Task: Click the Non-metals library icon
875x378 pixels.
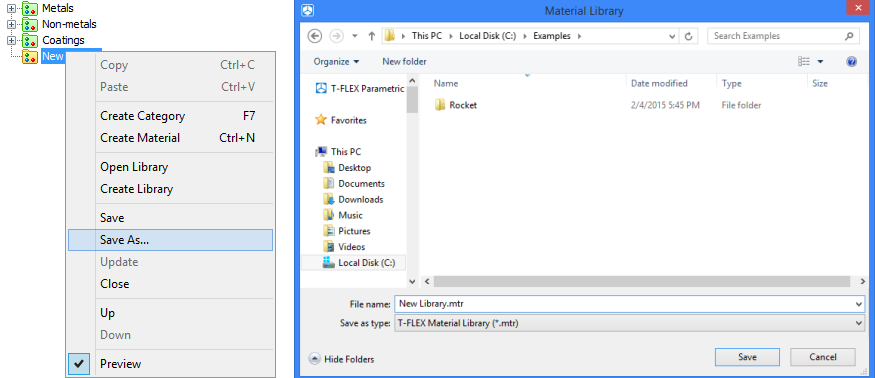Action: [x=30, y=25]
